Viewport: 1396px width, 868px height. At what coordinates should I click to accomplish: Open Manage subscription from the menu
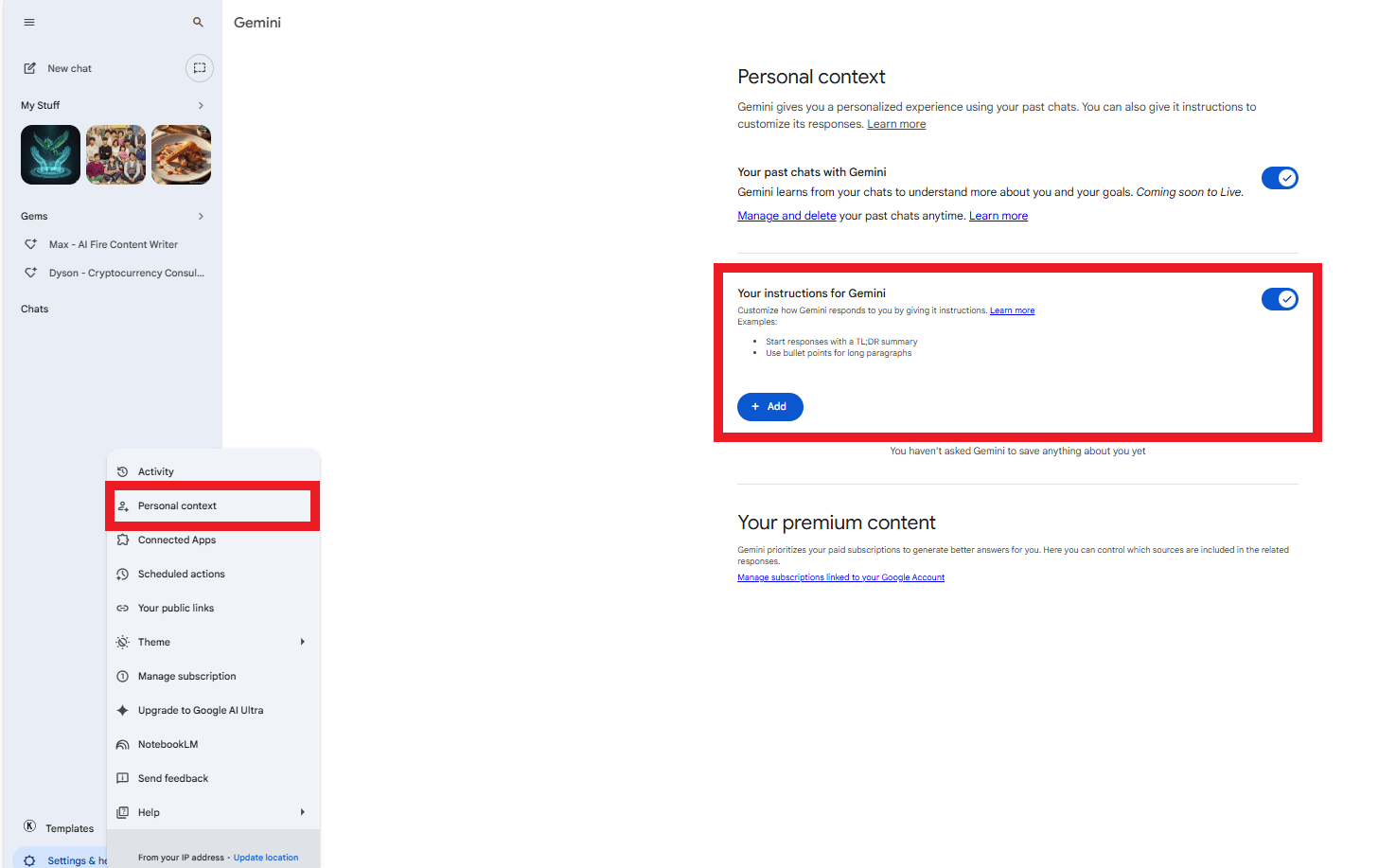tap(186, 675)
